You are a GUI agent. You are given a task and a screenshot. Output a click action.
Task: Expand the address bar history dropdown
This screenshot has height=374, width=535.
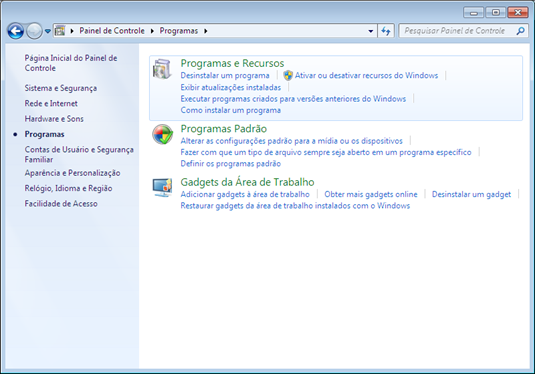click(371, 31)
